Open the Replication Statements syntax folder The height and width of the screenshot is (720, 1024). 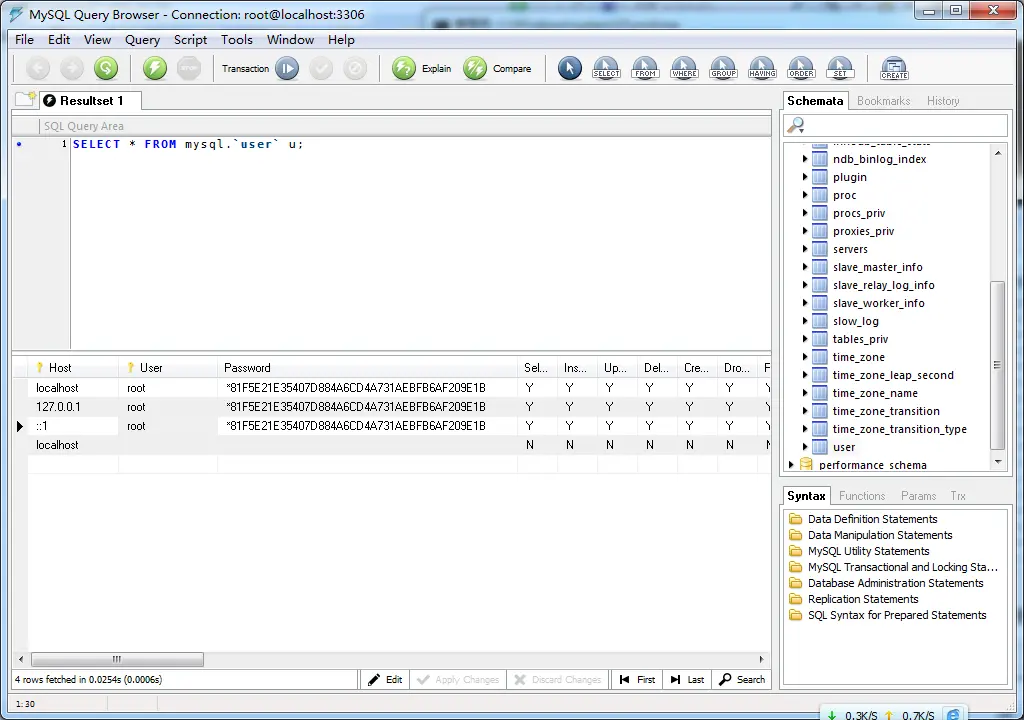coord(863,599)
